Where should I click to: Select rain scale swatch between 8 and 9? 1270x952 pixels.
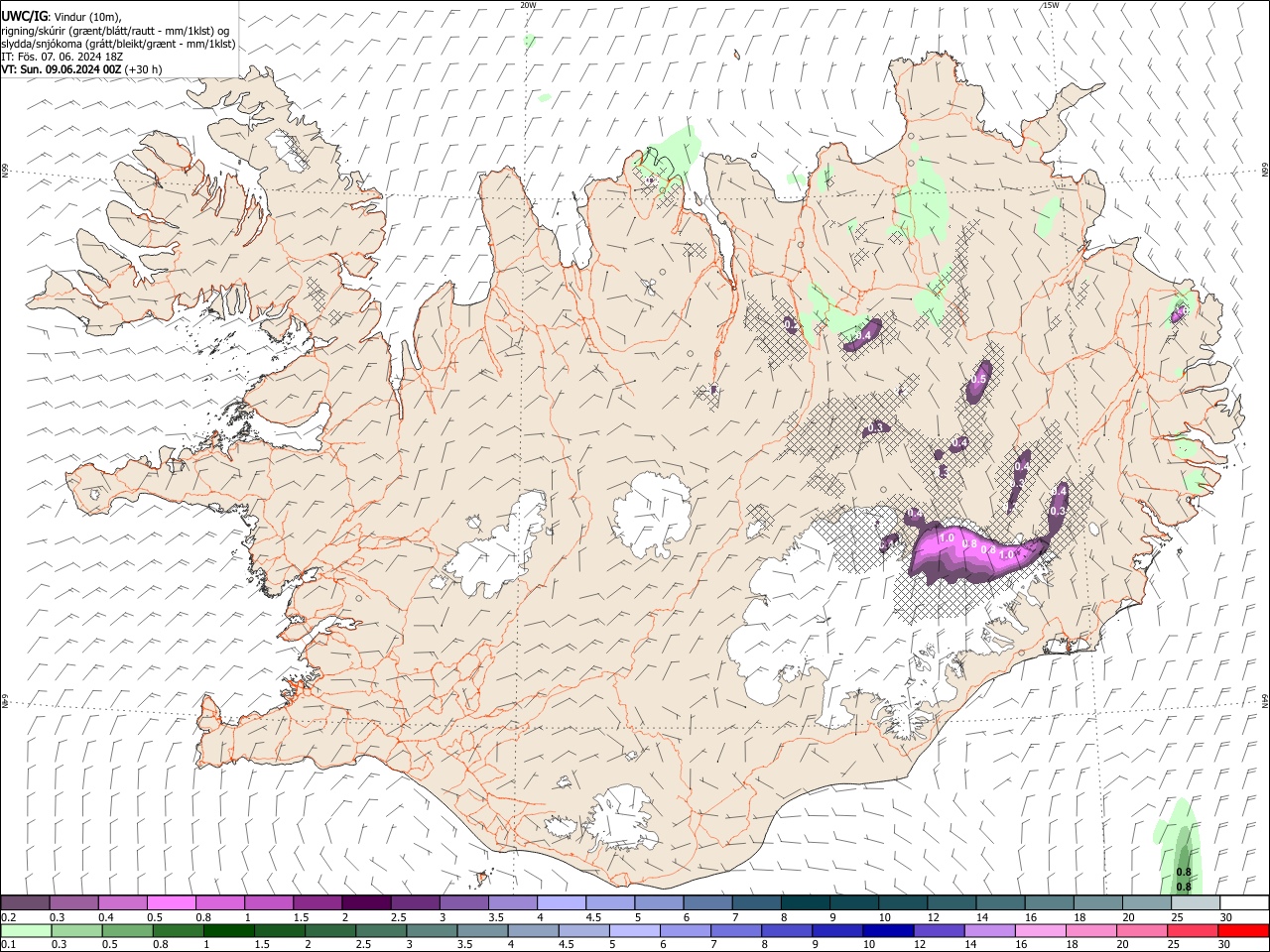click(787, 931)
